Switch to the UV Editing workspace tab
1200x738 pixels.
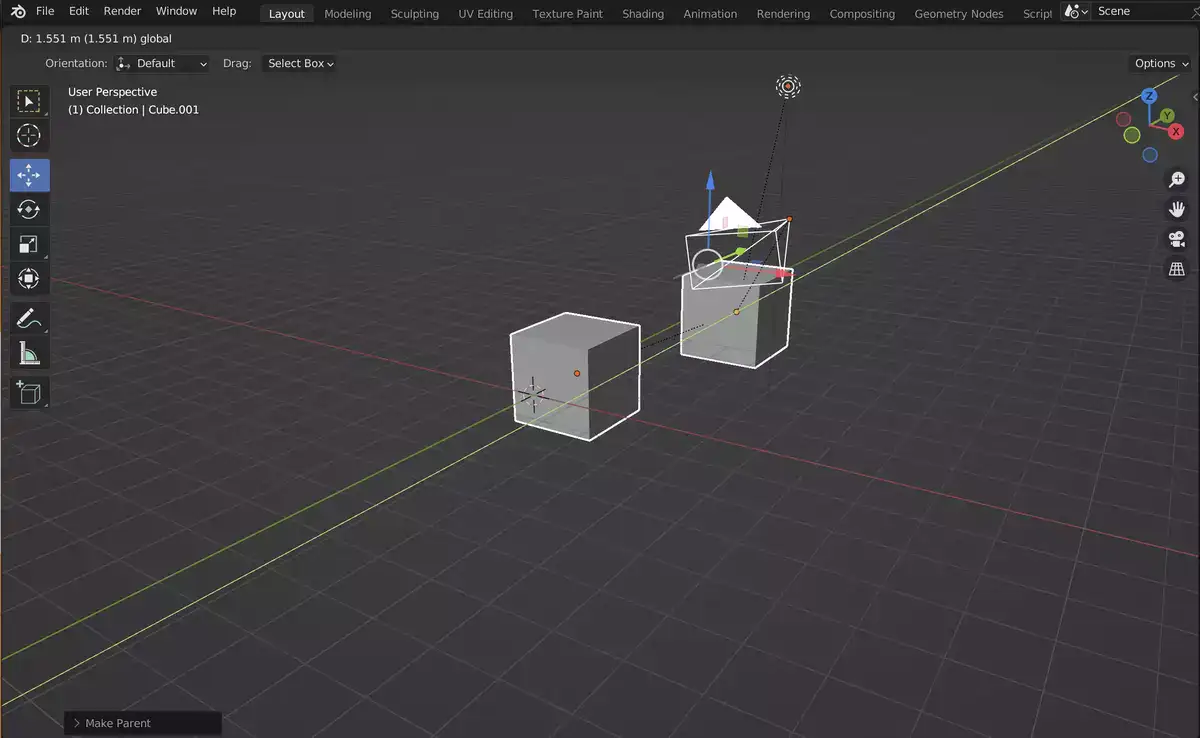(486, 14)
